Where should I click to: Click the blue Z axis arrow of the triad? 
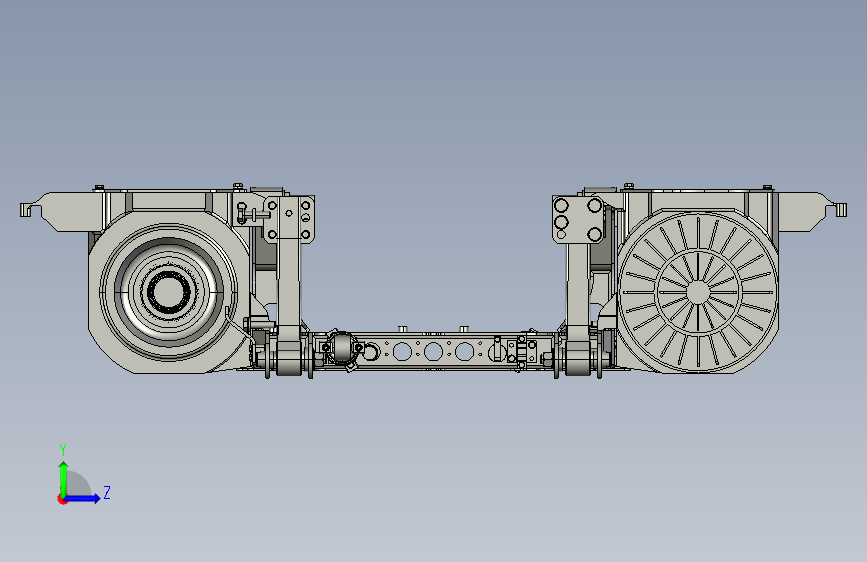coord(83,498)
